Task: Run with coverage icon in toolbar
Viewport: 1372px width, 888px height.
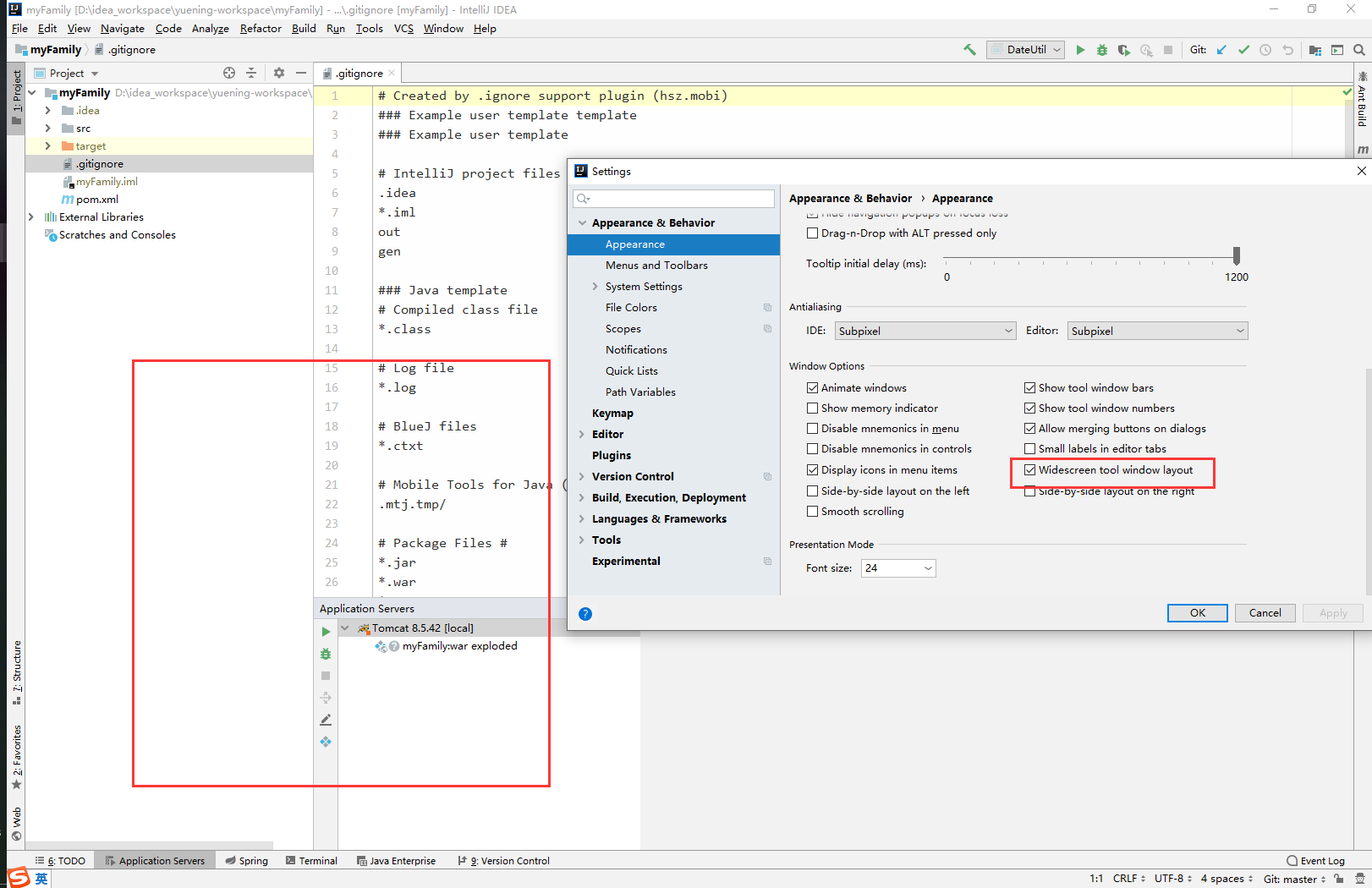Action: pos(1124,50)
